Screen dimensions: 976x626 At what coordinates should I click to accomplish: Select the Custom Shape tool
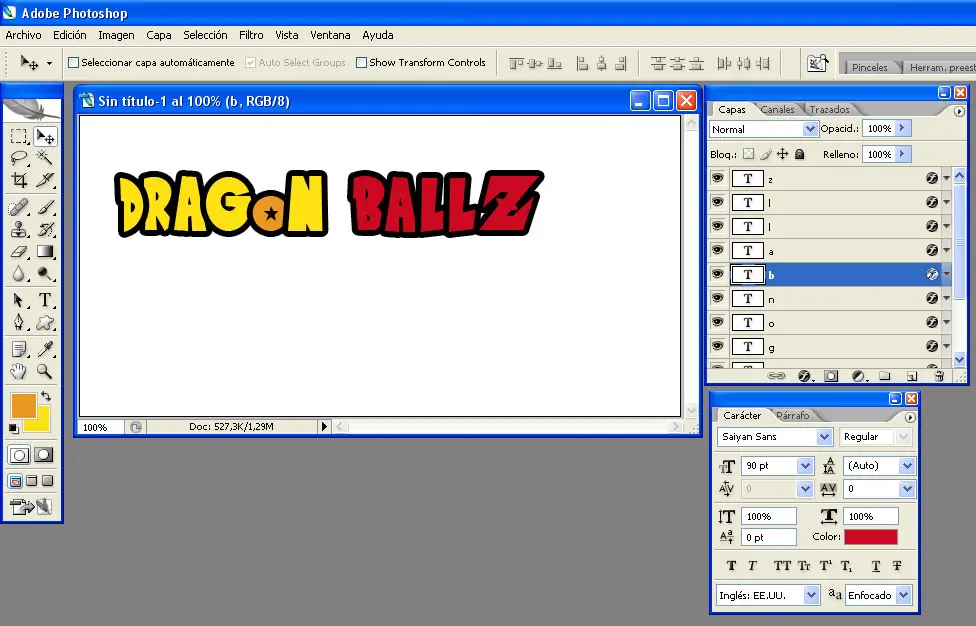tap(45, 322)
